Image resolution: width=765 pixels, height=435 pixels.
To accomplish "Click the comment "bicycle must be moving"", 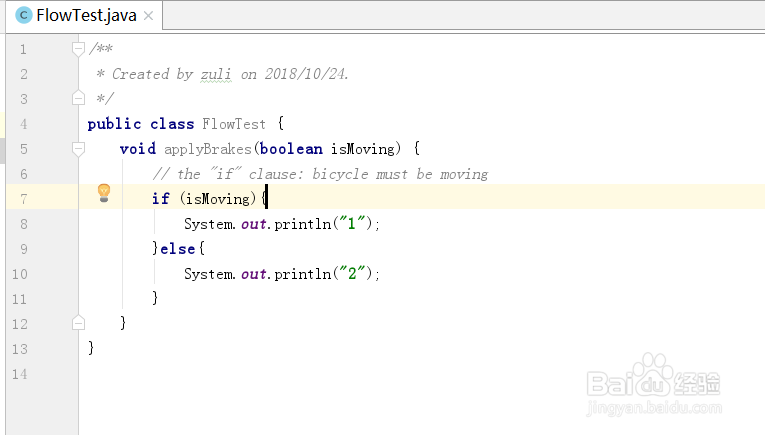I will click(x=400, y=174).
